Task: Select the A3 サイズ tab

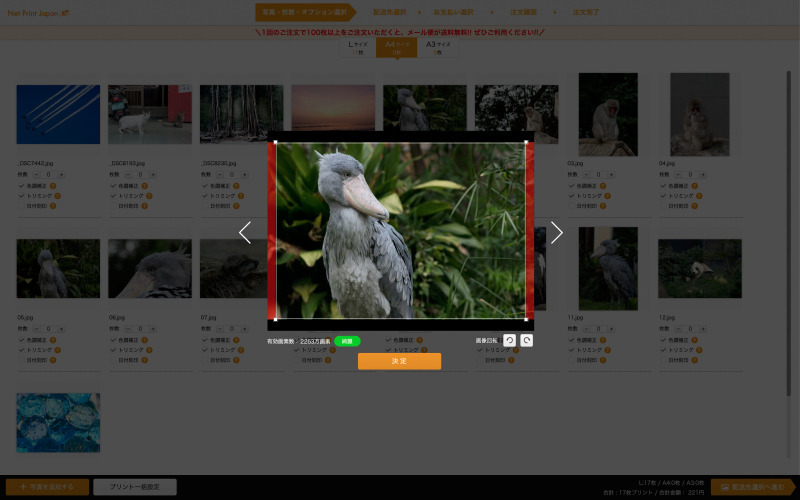Action: pyautogui.click(x=438, y=47)
